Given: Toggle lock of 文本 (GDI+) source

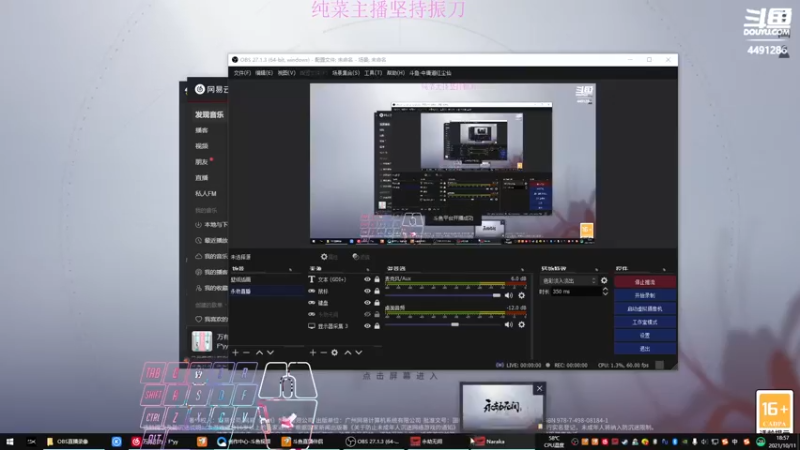Looking at the screenshot, I should [x=377, y=280].
